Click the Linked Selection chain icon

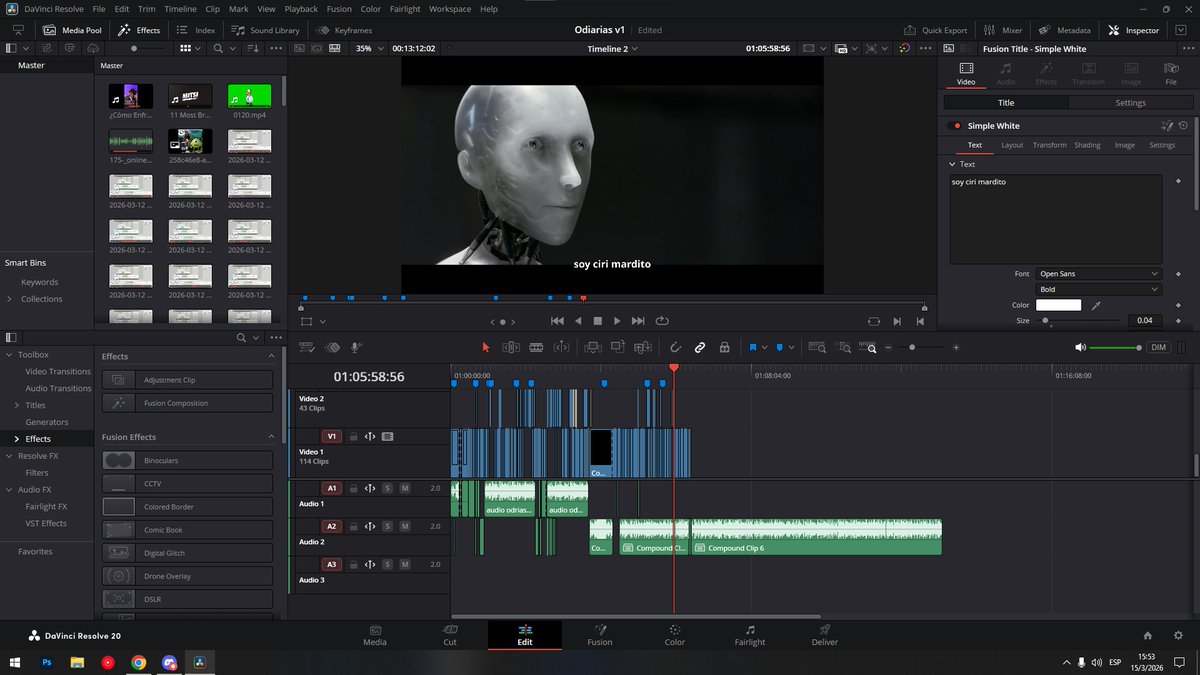pyautogui.click(x=700, y=347)
